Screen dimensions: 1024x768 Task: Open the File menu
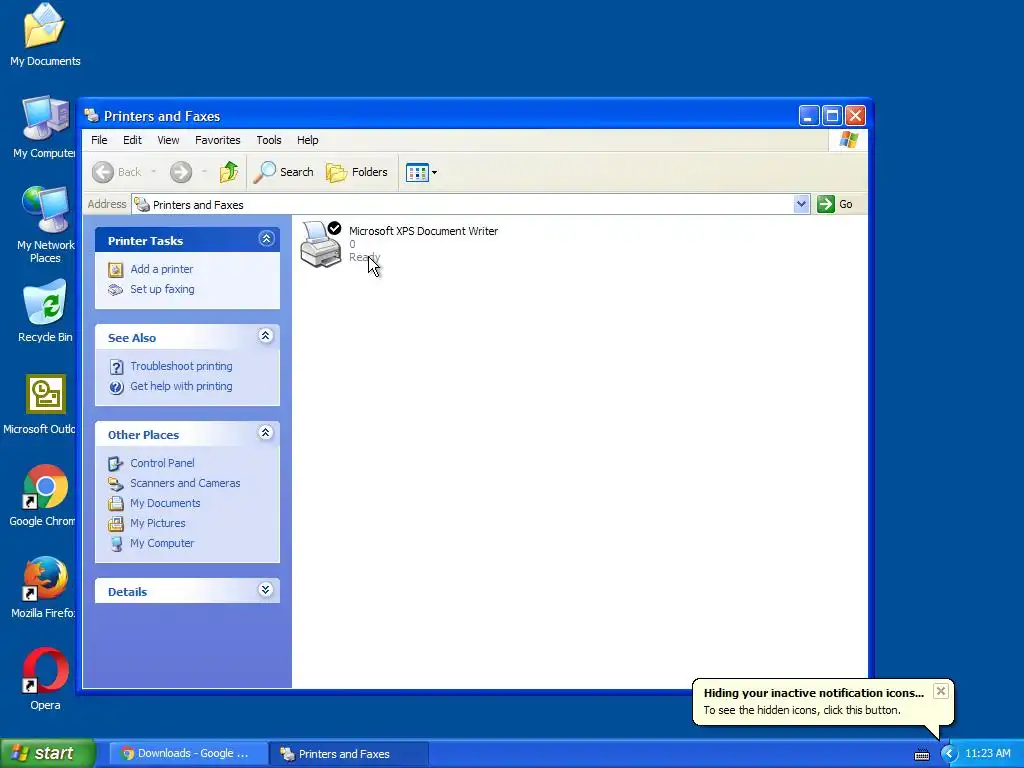(x=99, y=140)
